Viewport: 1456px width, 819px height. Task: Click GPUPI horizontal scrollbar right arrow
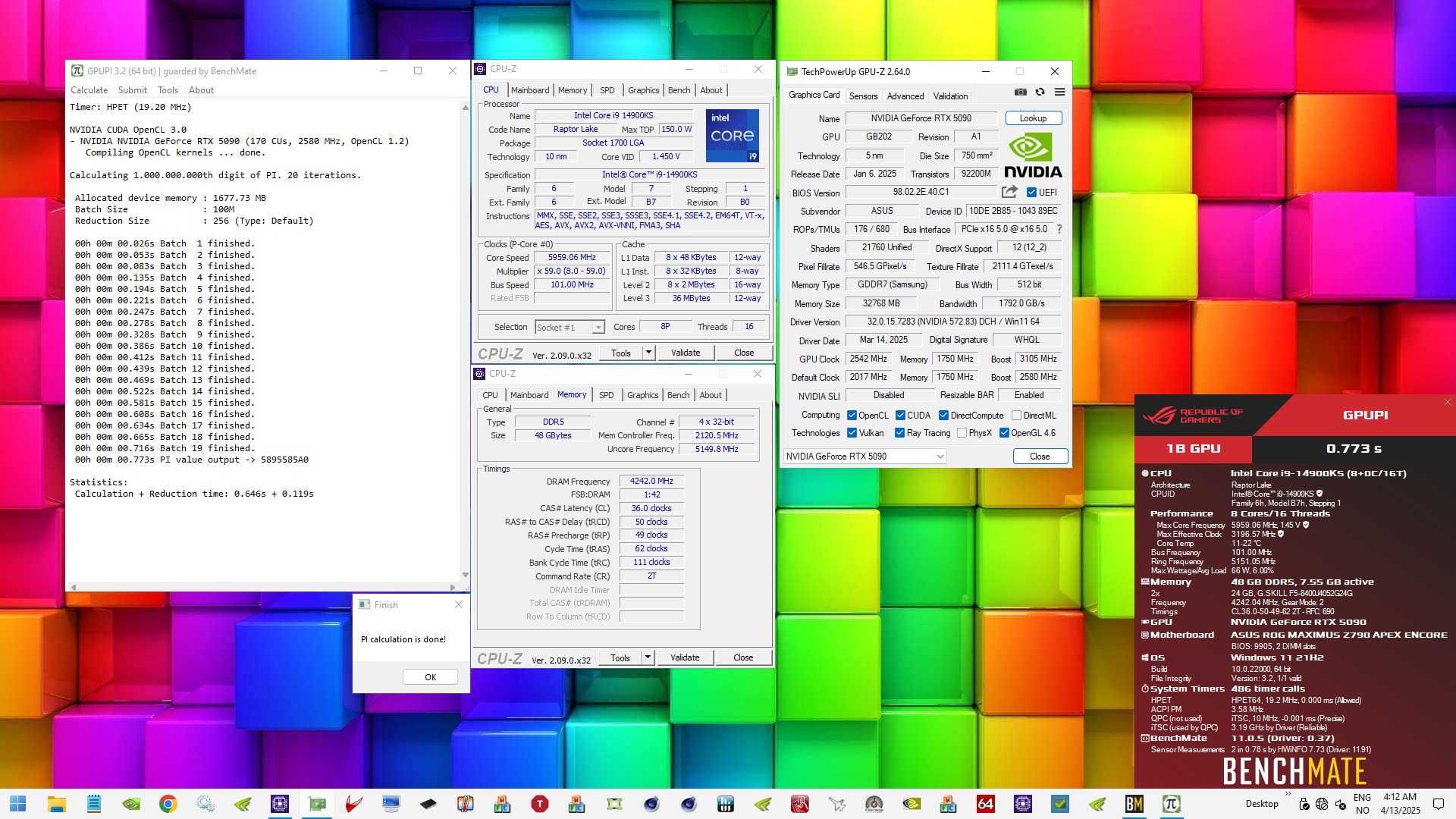click(453, 587)
